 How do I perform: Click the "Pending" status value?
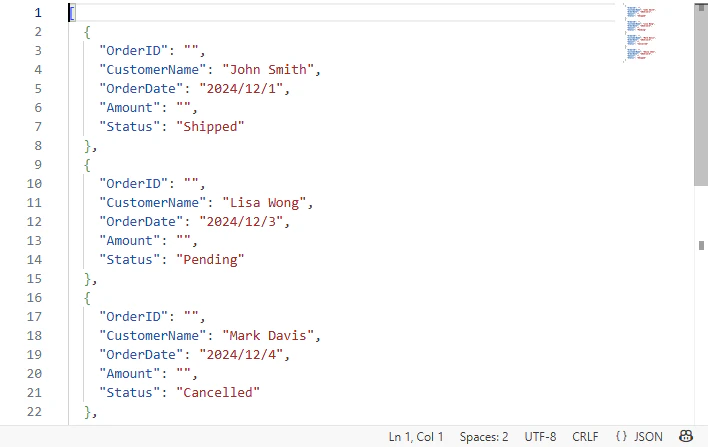pos(210,260)
